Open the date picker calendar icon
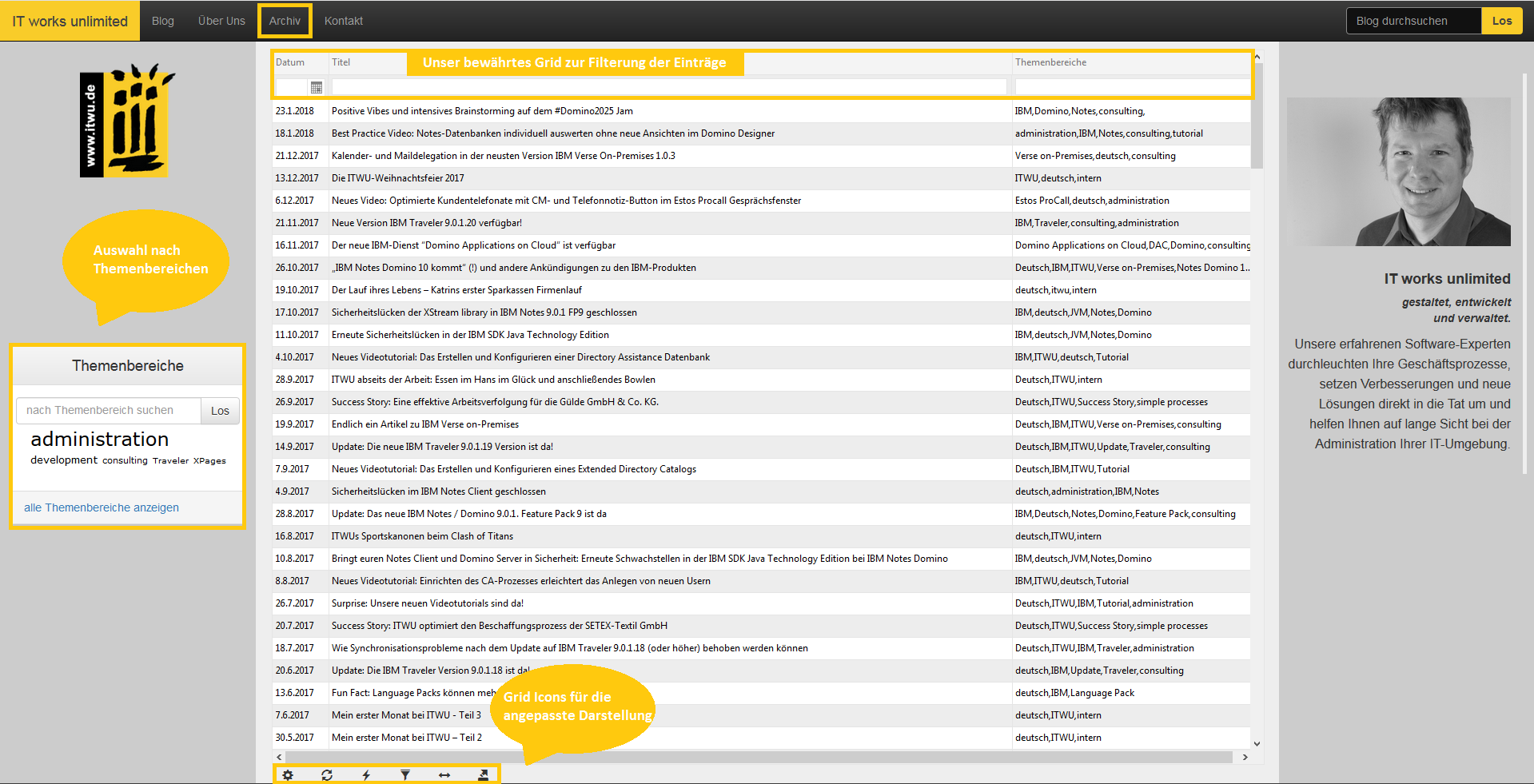1534x784 pixels. tap(317, 87)
